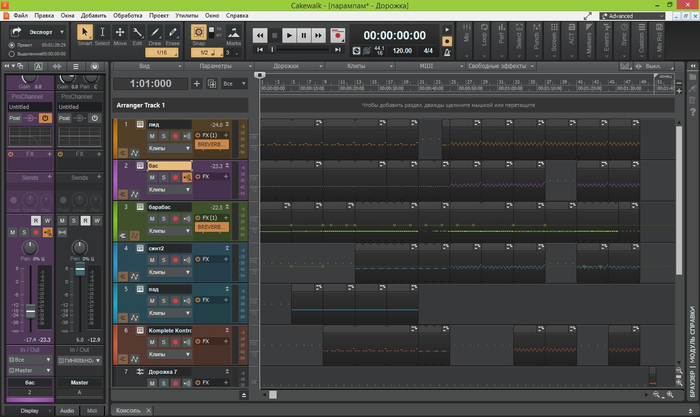
Task: Expand the Экспорт dropdown arrow
Action: (x=62, y=32)
